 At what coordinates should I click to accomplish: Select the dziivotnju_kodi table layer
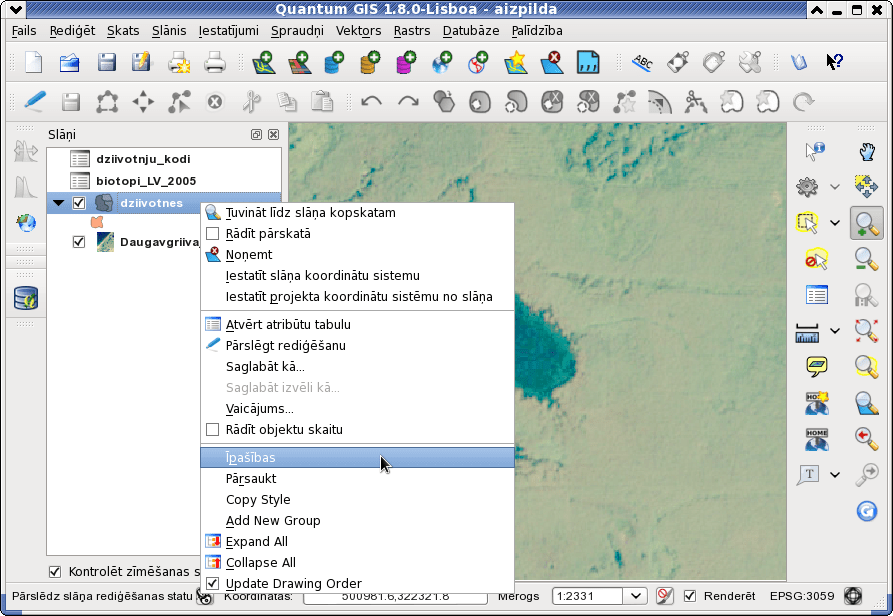143,159
